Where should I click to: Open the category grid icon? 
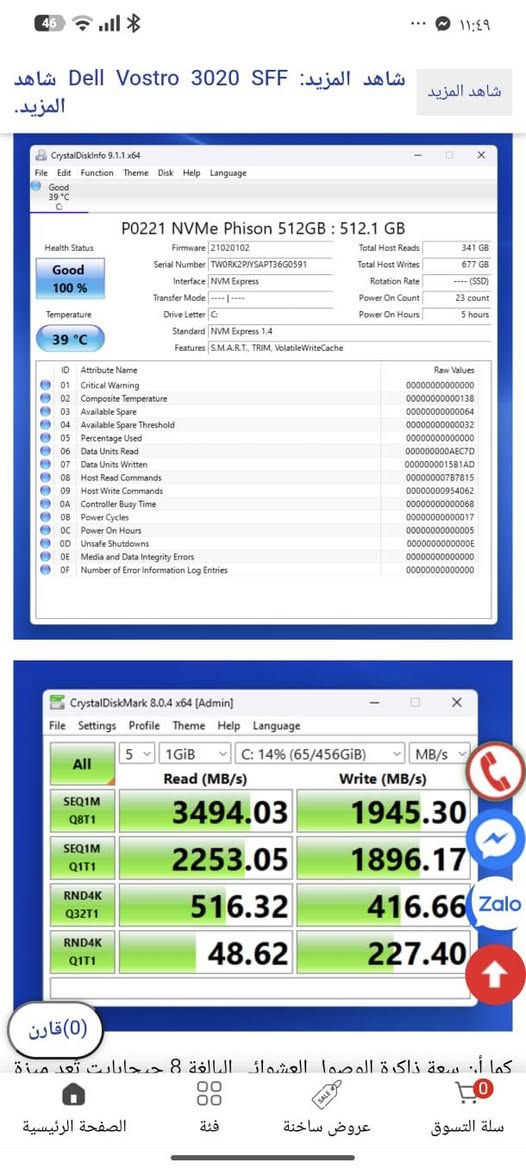click(209, 1094)
